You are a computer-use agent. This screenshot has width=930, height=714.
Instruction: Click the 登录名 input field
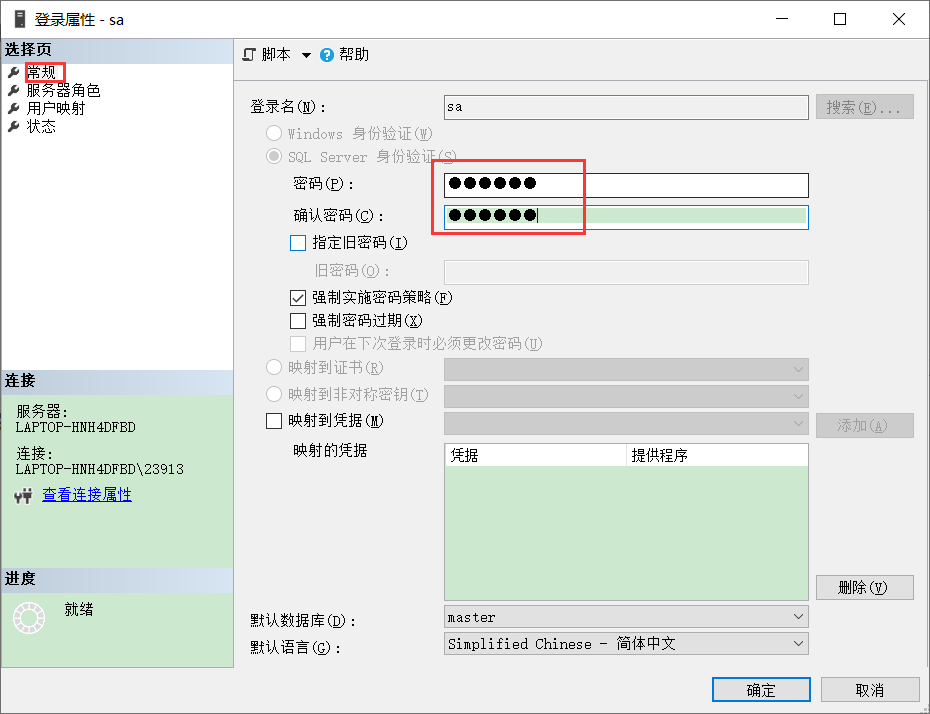pyautogui.click(x=626, y=106)
